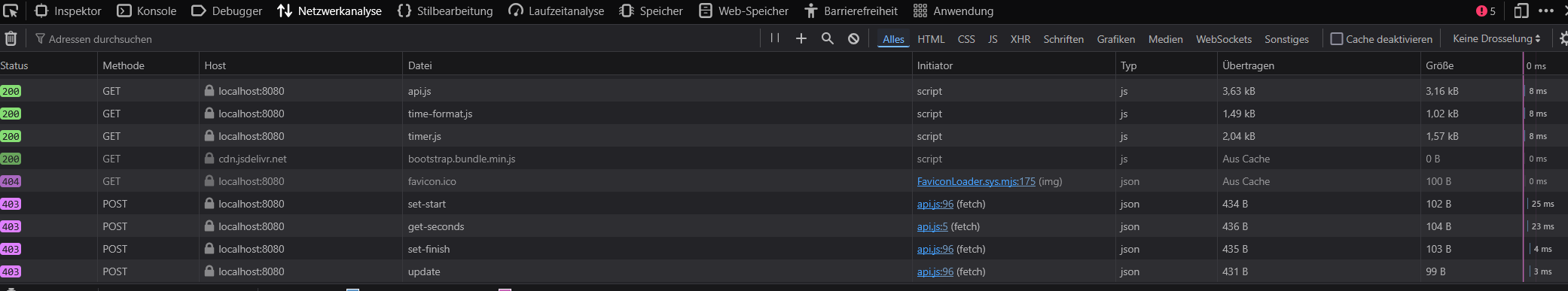Pause network recording with the pause icon
This screenshot has height=291, width=1568.
tap(775, 38)
